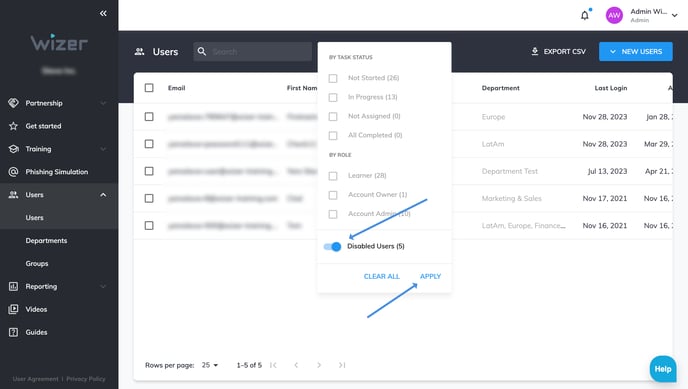Screen dimensions: 688x389
Task: Click Clear All in filter panel
Action: pyautogui.click(x=382, y=276)
